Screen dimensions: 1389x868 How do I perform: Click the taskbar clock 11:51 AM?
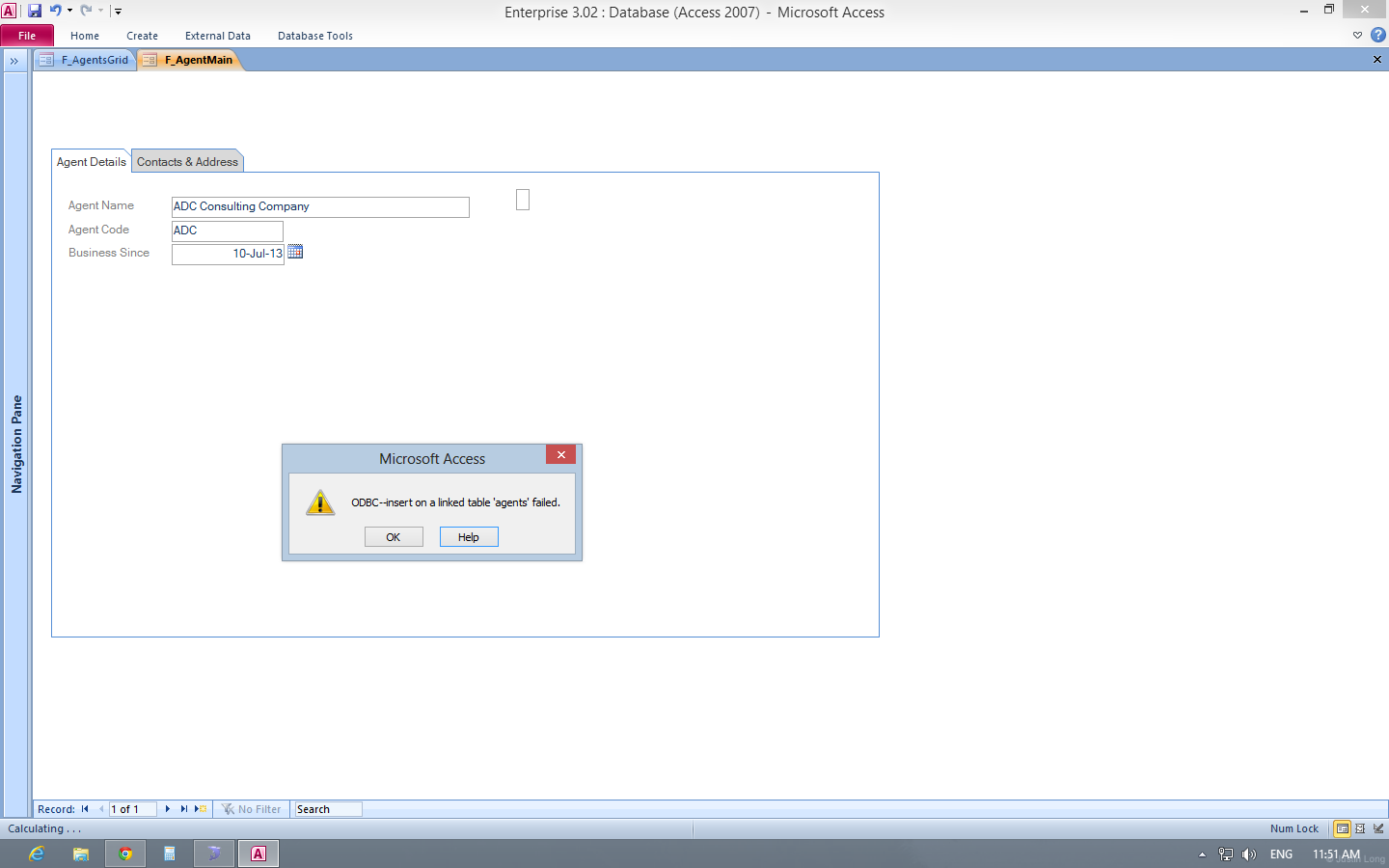(1336, 854)
